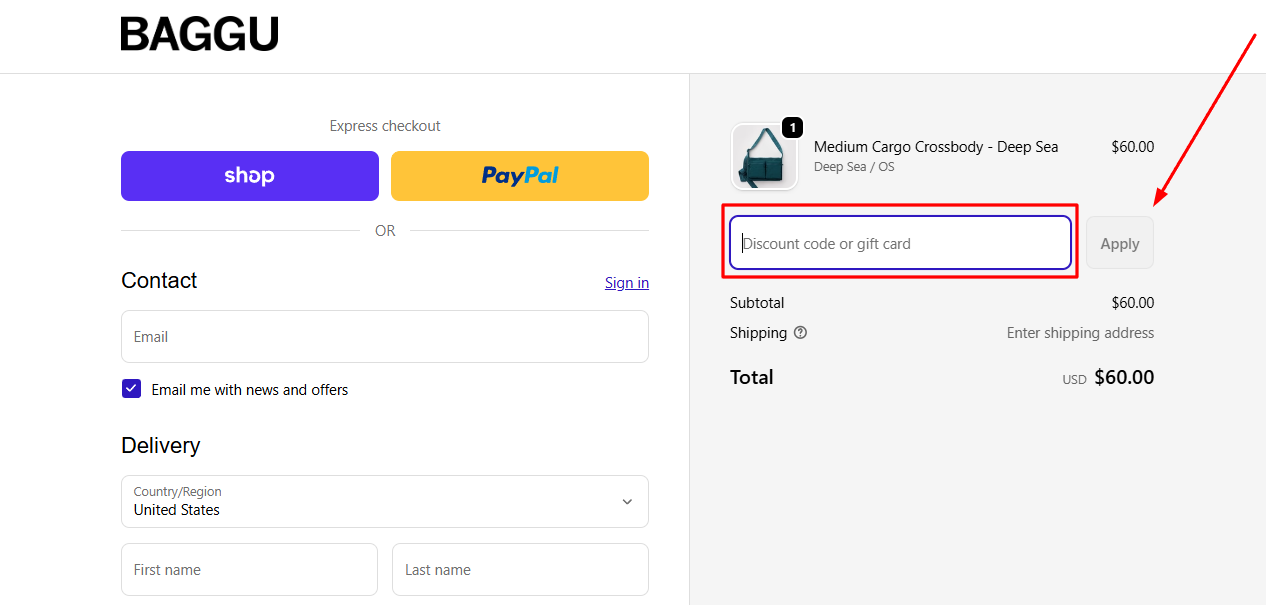Click the First name field

pyautogui.click(x=249, y=569)
